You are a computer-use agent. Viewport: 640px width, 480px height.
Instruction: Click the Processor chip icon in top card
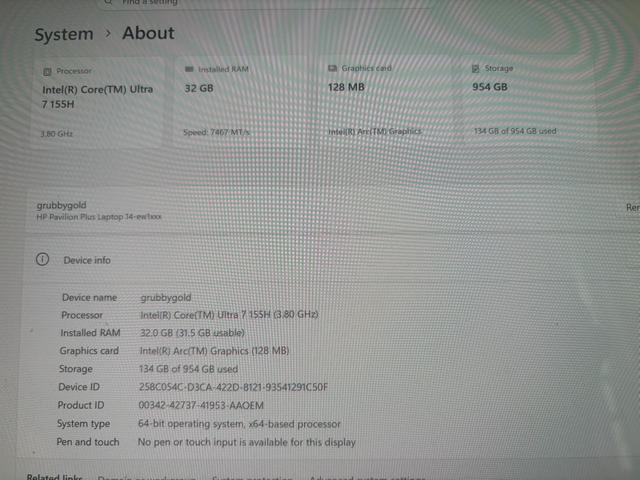click(47, 71)
